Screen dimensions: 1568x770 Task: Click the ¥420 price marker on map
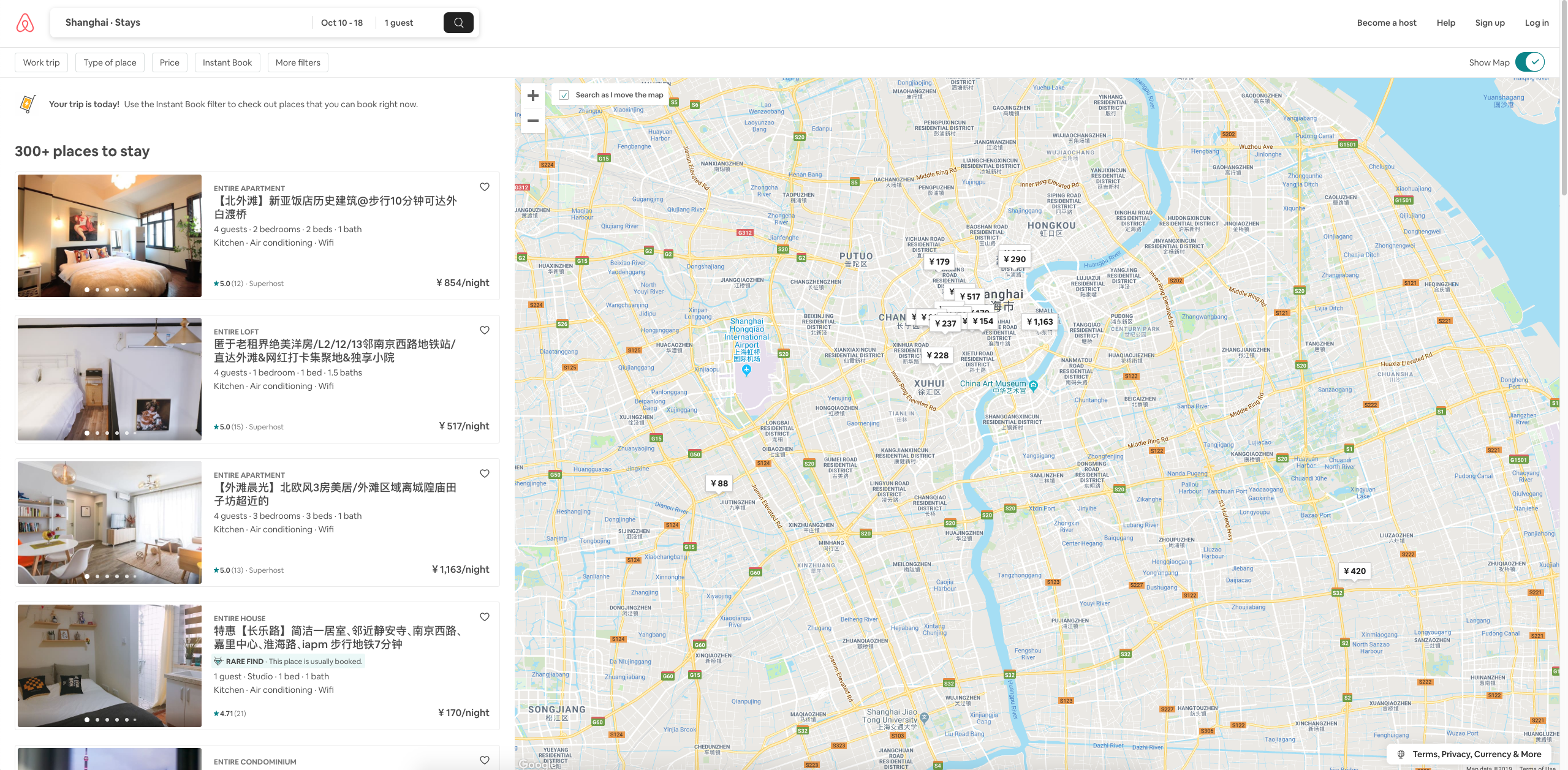coord(1355,571)
